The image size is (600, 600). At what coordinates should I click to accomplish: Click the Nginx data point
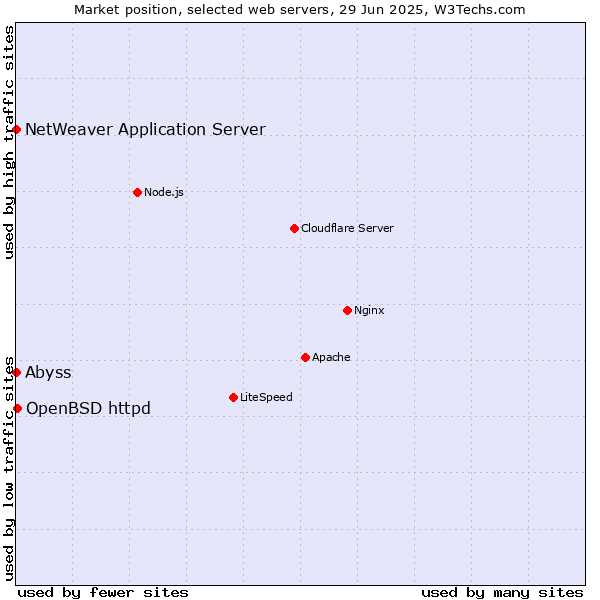(347, 310)
